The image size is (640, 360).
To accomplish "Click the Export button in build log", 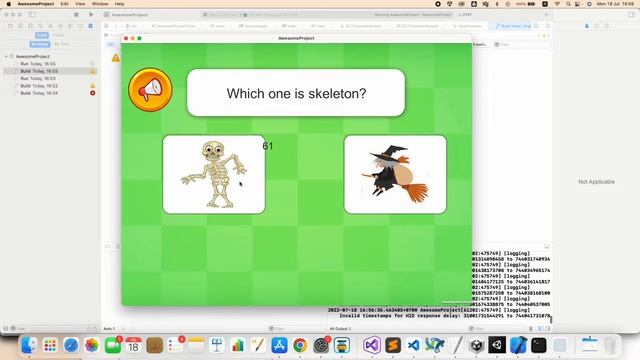I will pyautogui.click(x=480, y=44).
